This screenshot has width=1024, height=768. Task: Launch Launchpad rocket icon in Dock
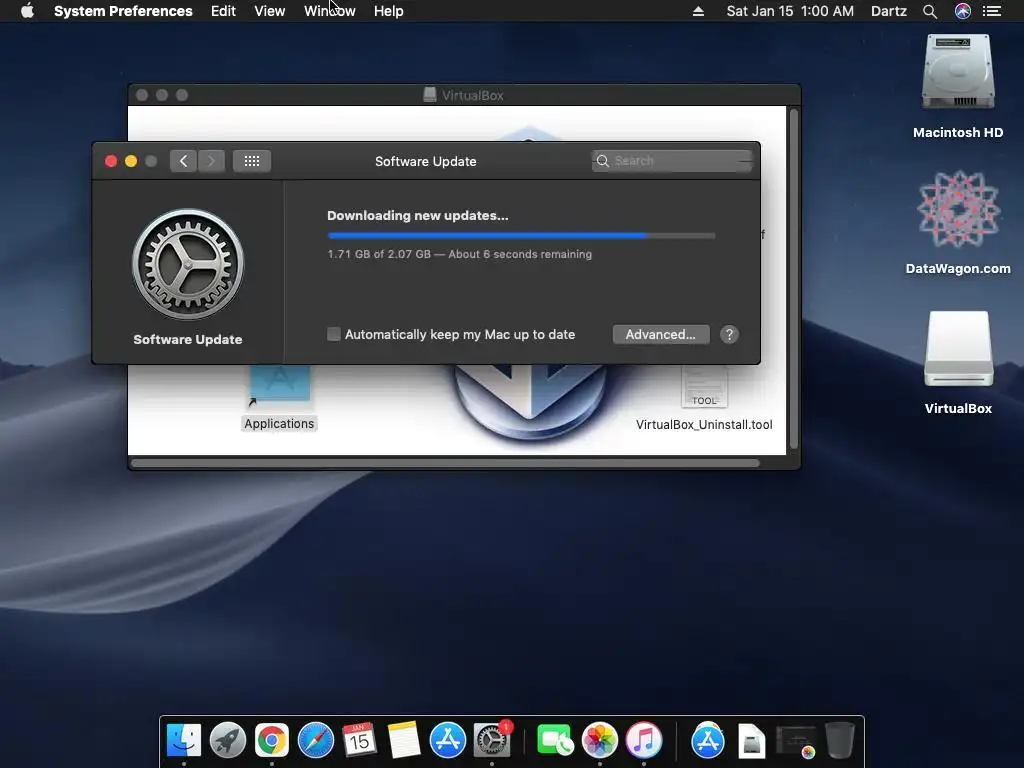pyautogui.click(x=227, y=740)
